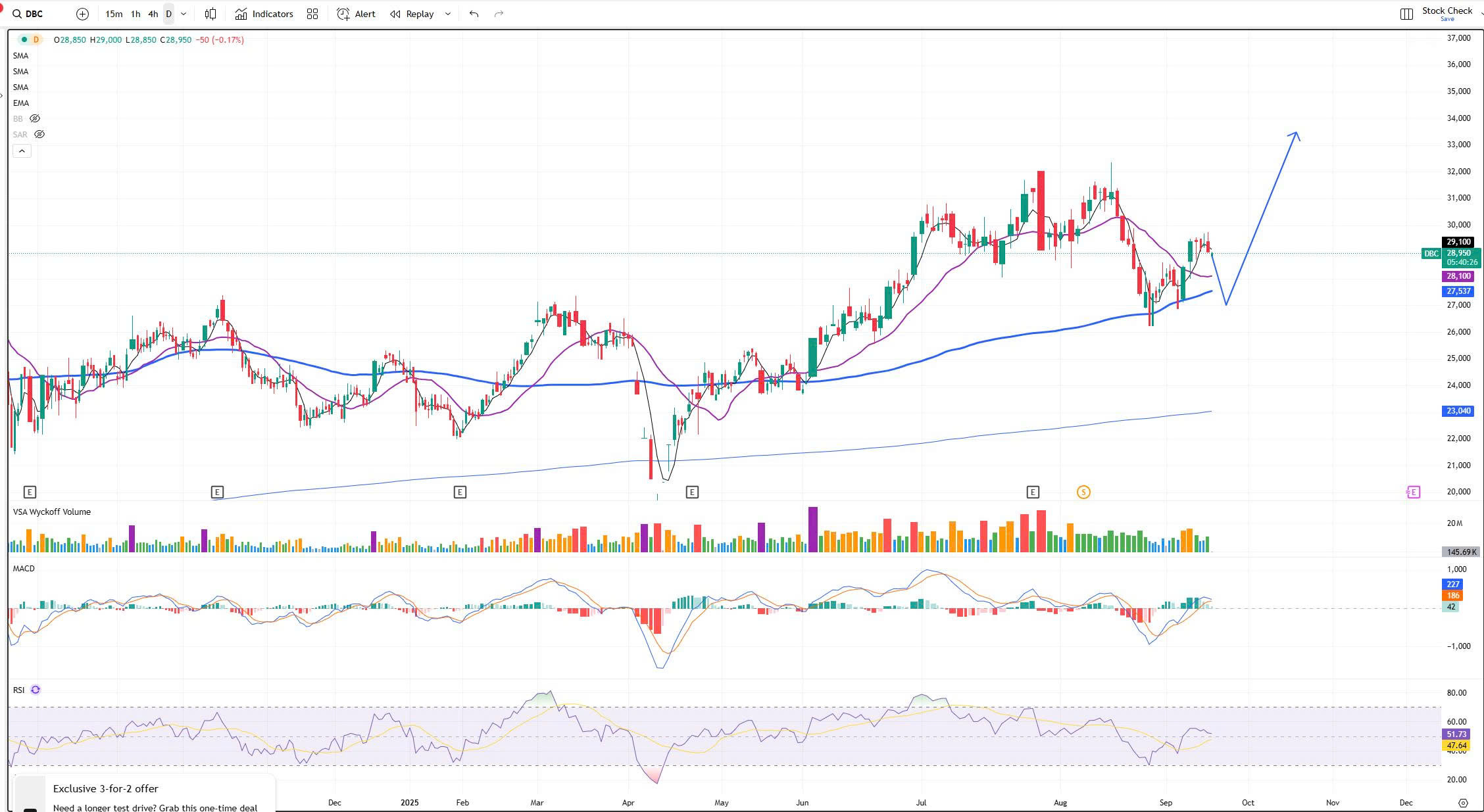This screenshot has width=1484, height=812.
Task: Click the symbol search magnifier icon
Action: 17,14
